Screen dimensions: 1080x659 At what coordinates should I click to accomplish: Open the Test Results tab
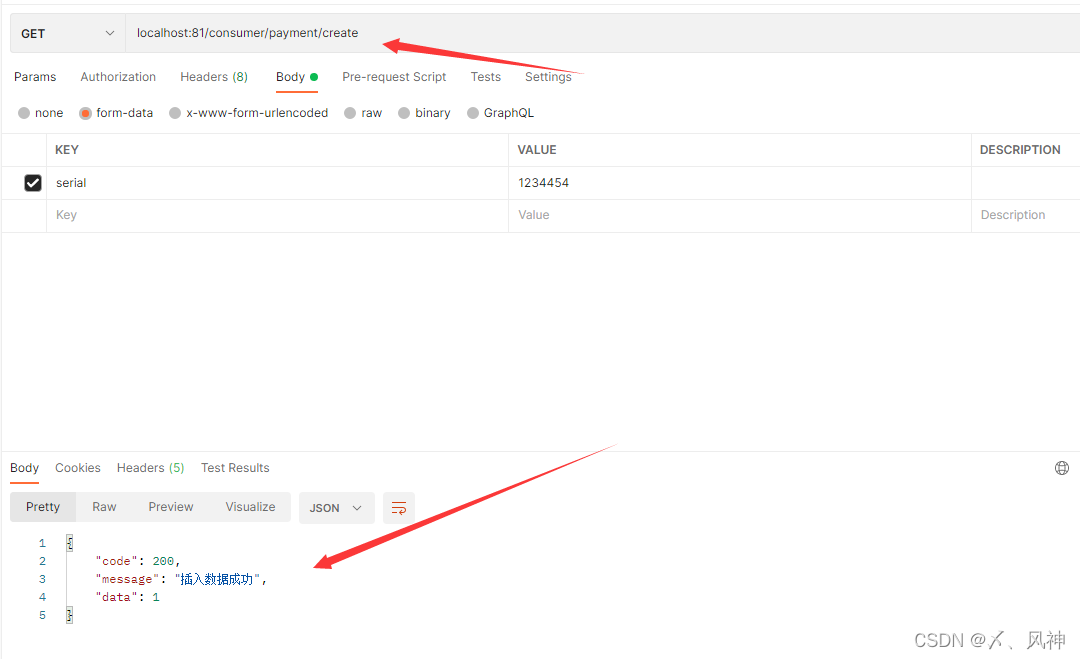[235, 468]
